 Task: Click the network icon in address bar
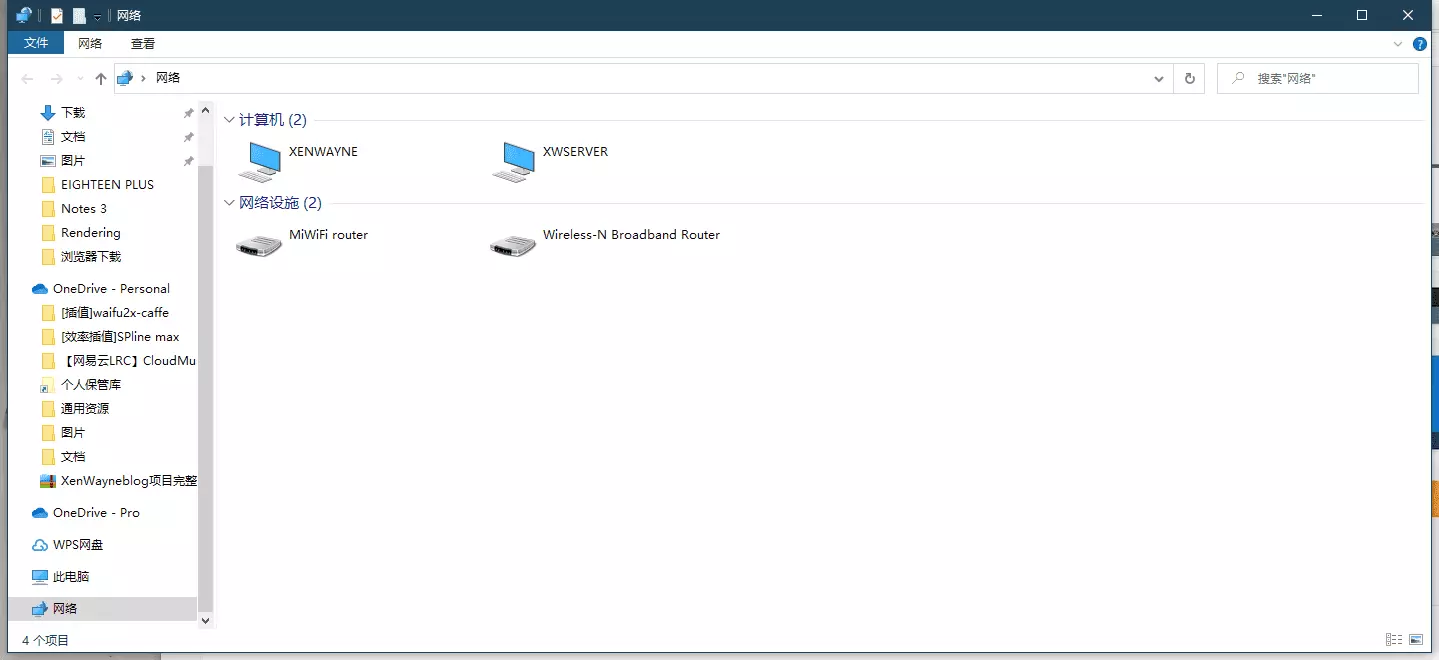point(125,78)
